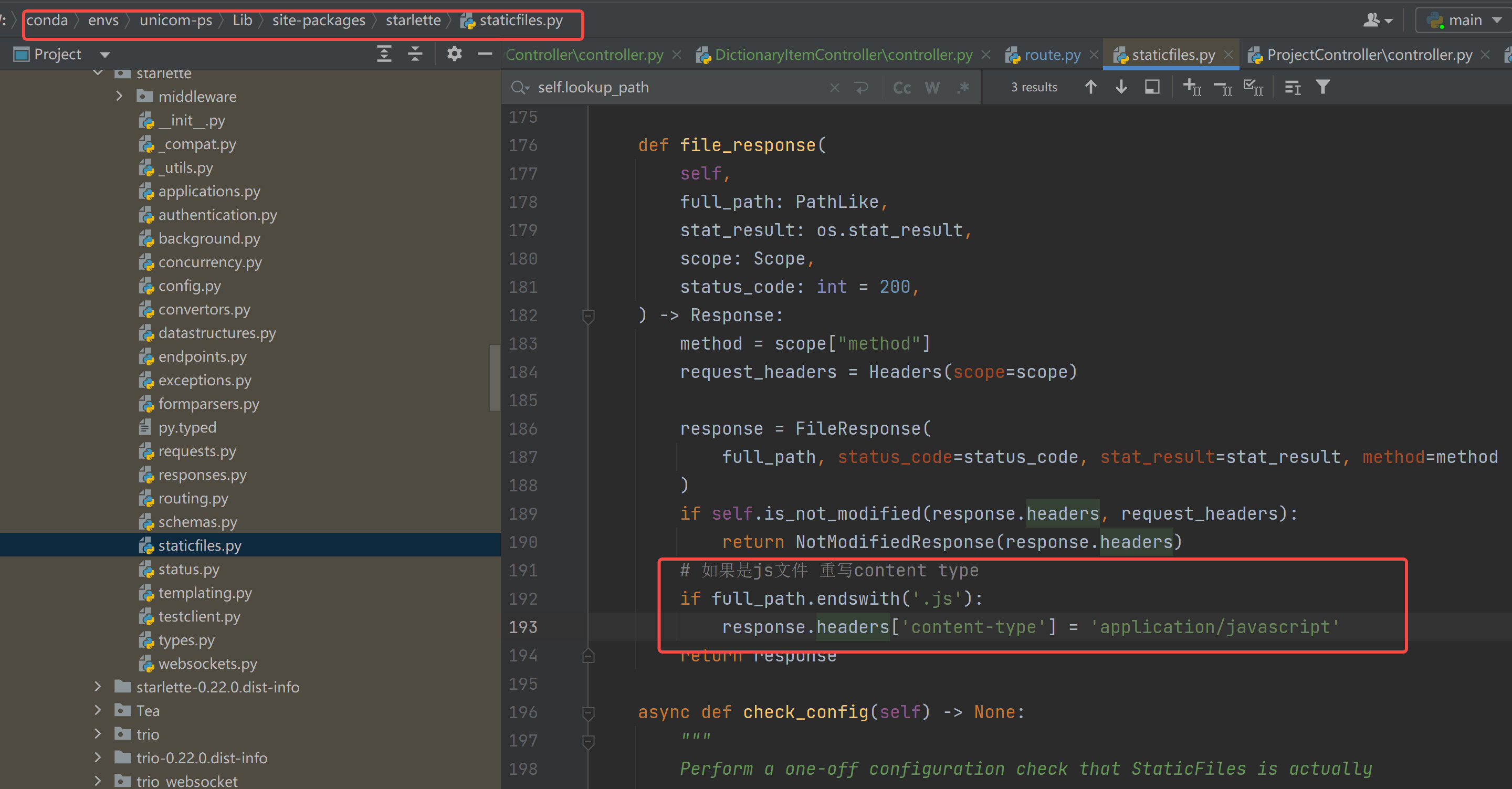Viewport: 1512px width, 789px height.
Task: Toggle search in selection only
Action: 1152,87
